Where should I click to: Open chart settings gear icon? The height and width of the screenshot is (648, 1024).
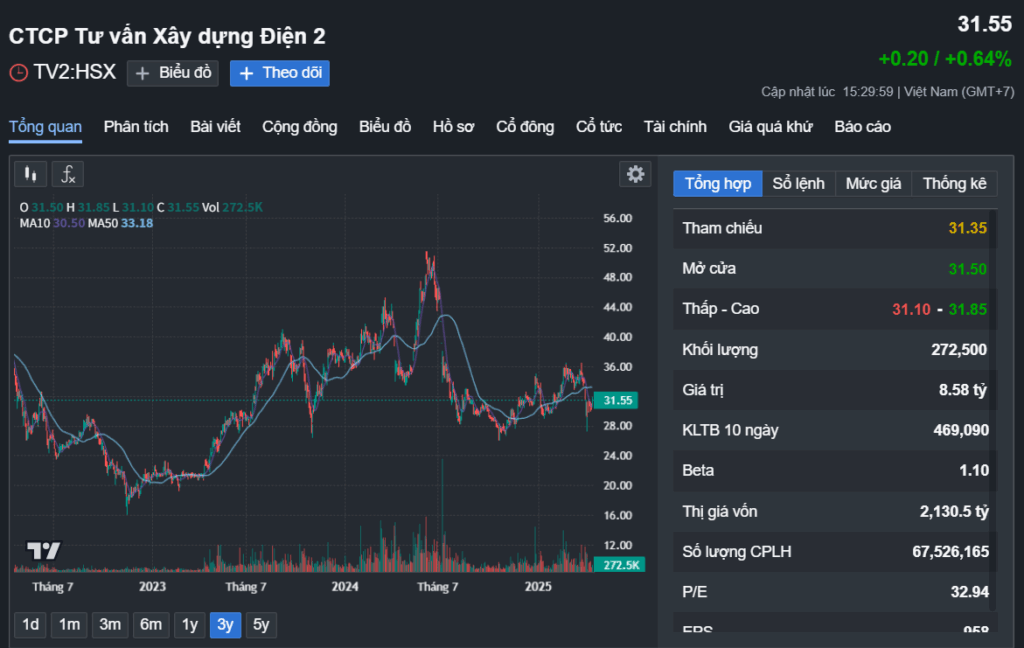coord(635,174)
